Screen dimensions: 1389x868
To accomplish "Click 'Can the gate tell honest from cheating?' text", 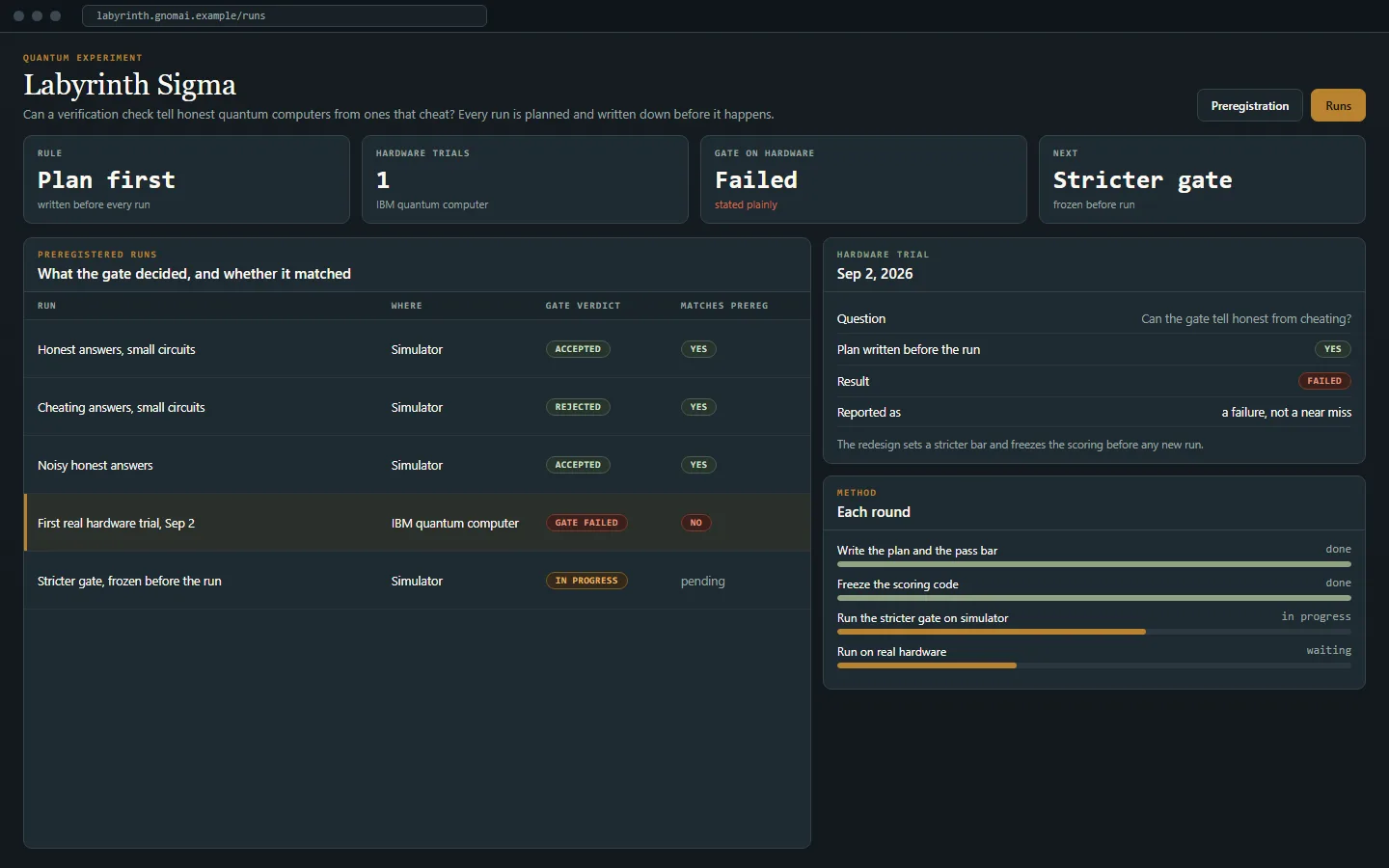I will [x=1246, y=319].
